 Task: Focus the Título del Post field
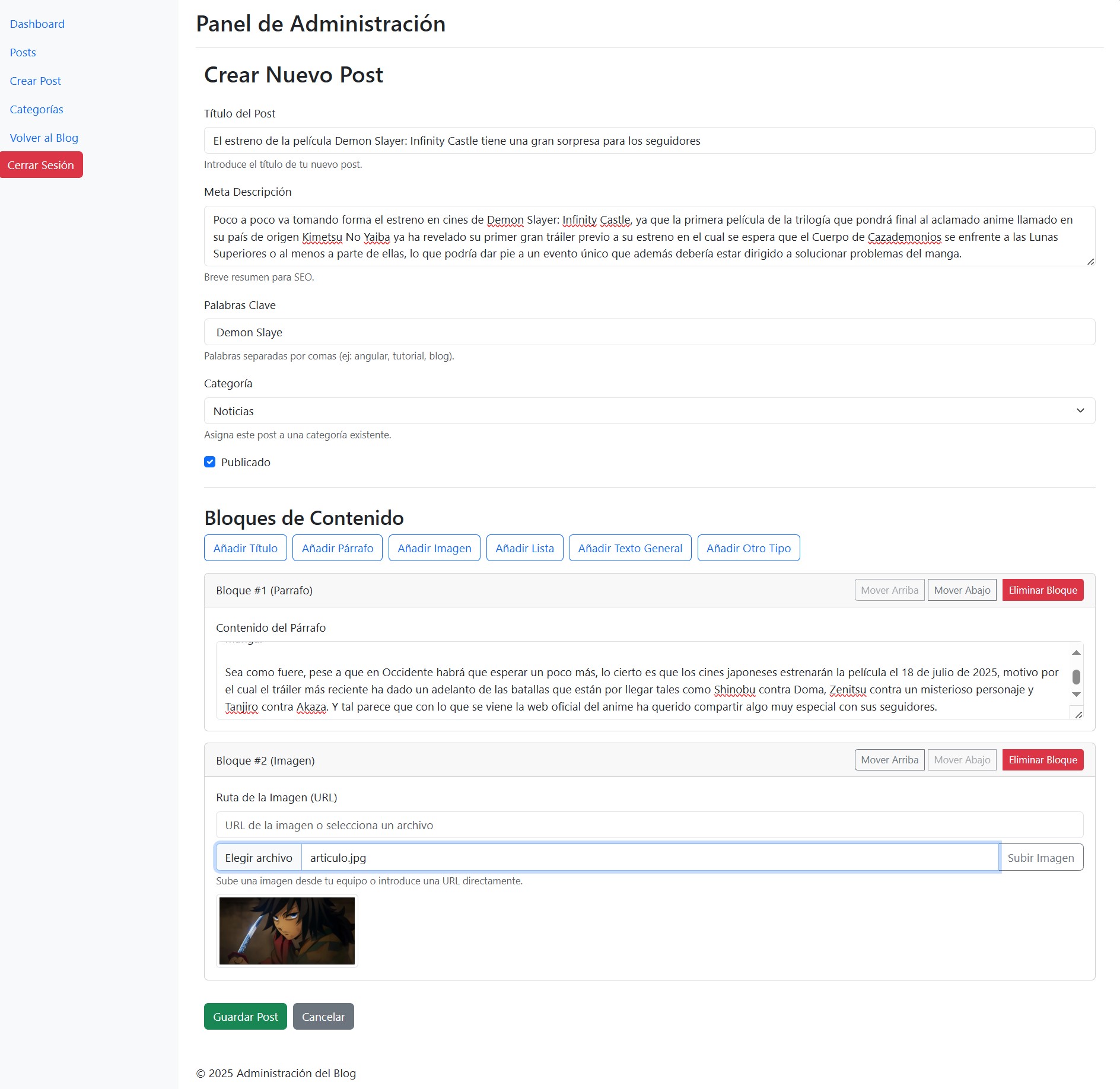(650, 141)
